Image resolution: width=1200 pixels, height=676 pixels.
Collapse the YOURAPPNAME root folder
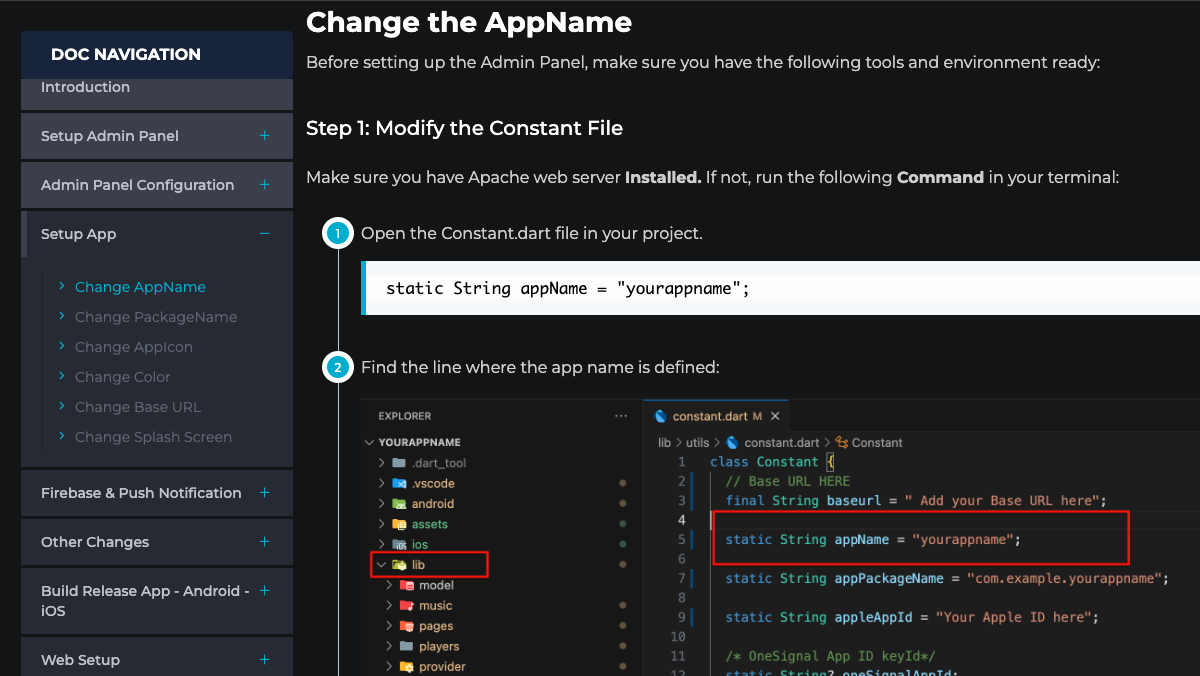tap(370, 442)
